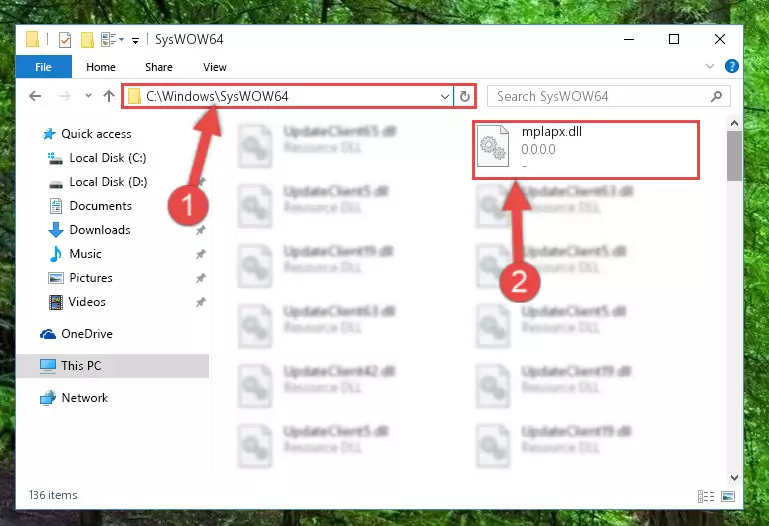Go up one folder level
769x526 pixels.
coord(109,96)
